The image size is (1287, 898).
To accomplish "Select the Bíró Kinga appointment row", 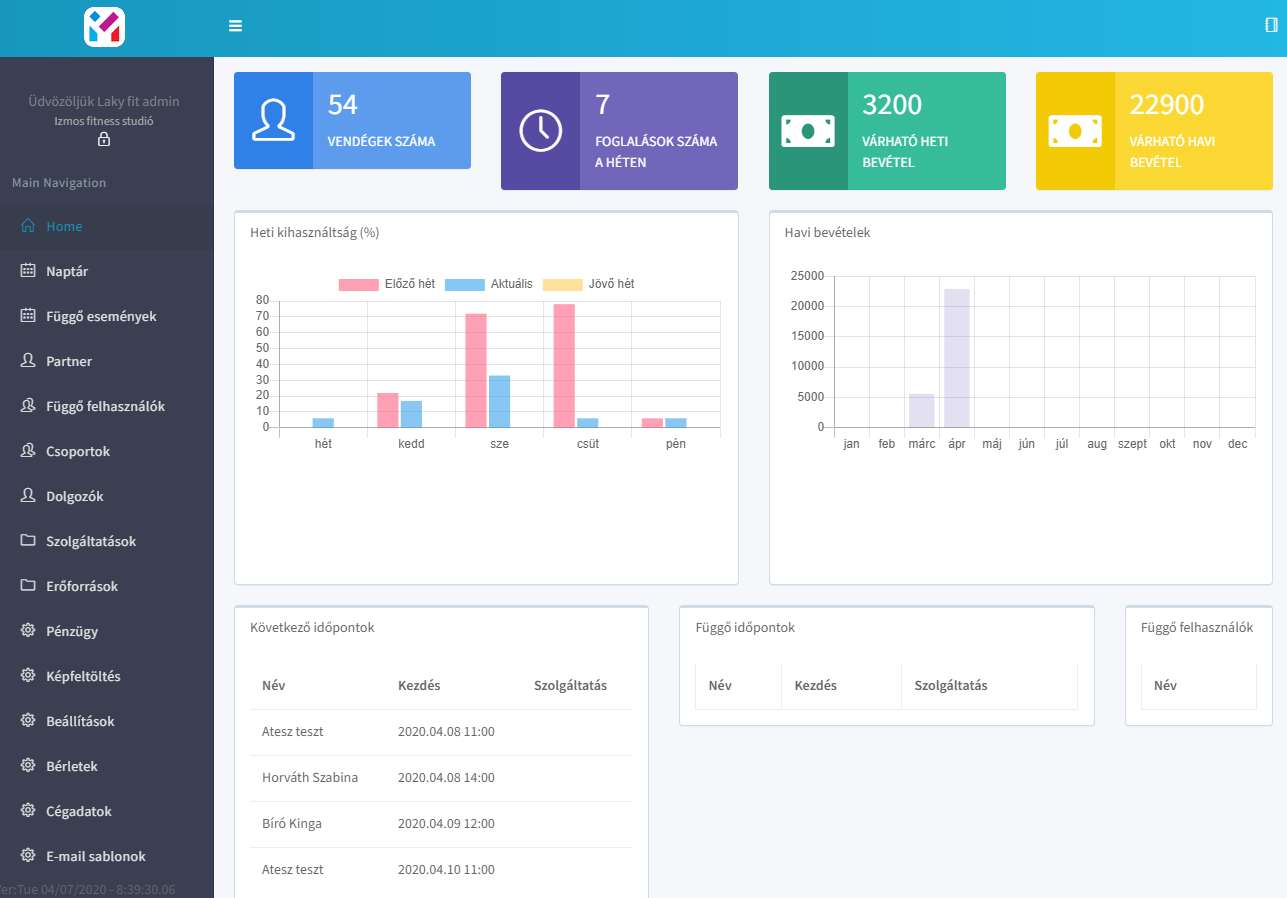I will point(441,824).
